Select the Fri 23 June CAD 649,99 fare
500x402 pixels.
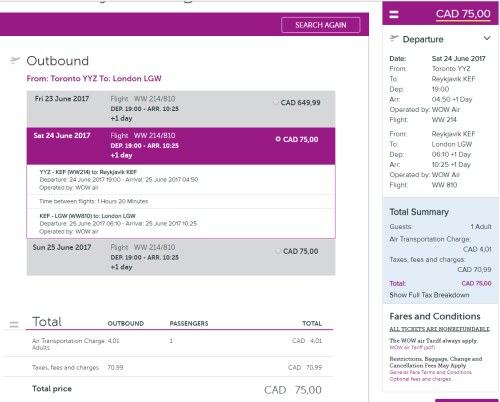click(x=276, y=102)
